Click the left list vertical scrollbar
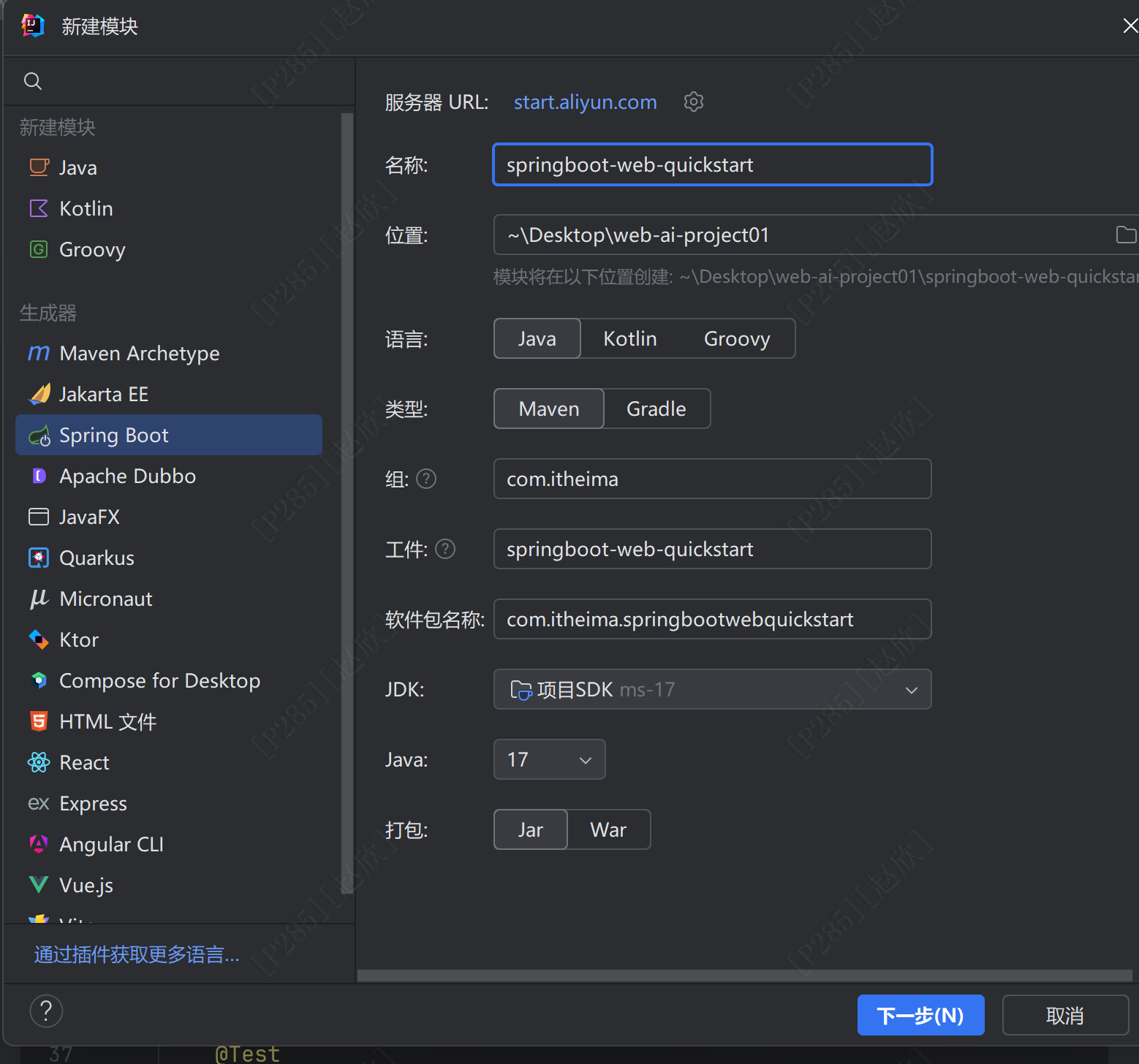 (347, 503)
